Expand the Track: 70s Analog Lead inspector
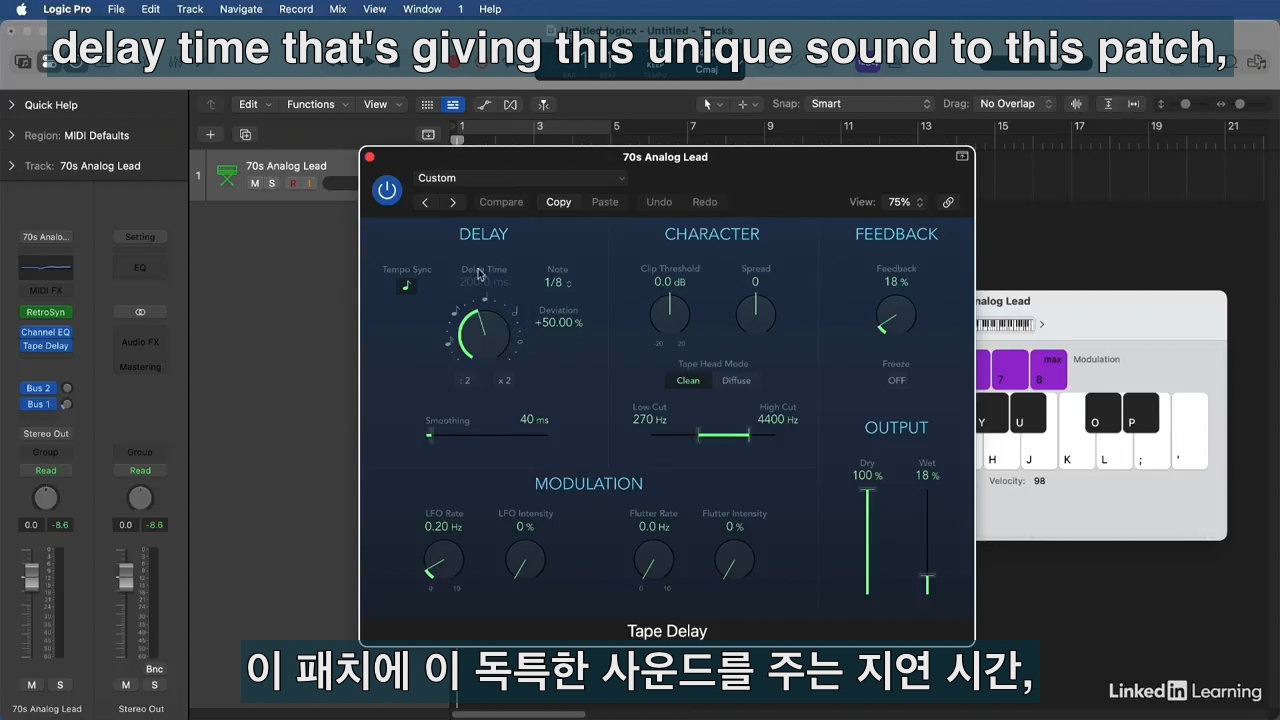This screenshot has height=720, width=1280. pos(12,166)
